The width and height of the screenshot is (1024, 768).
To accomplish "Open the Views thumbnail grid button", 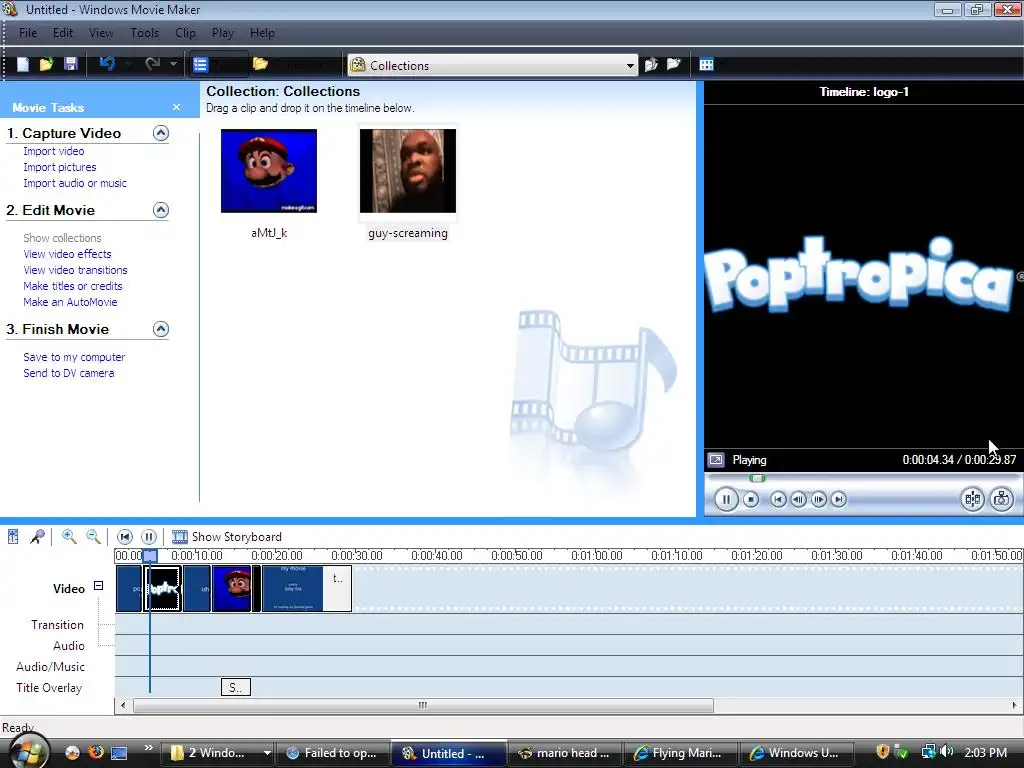I will [x=707, y=64].
